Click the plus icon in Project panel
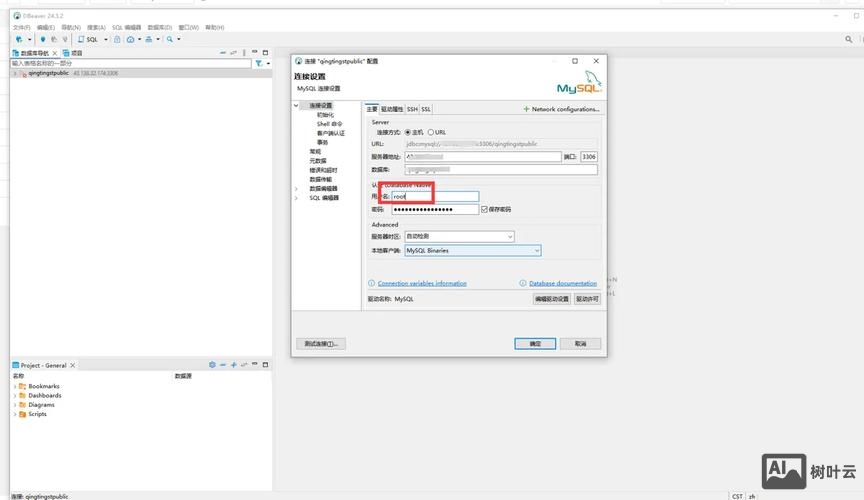The width and height of the screenshot is (864, 500). [234, 365]
